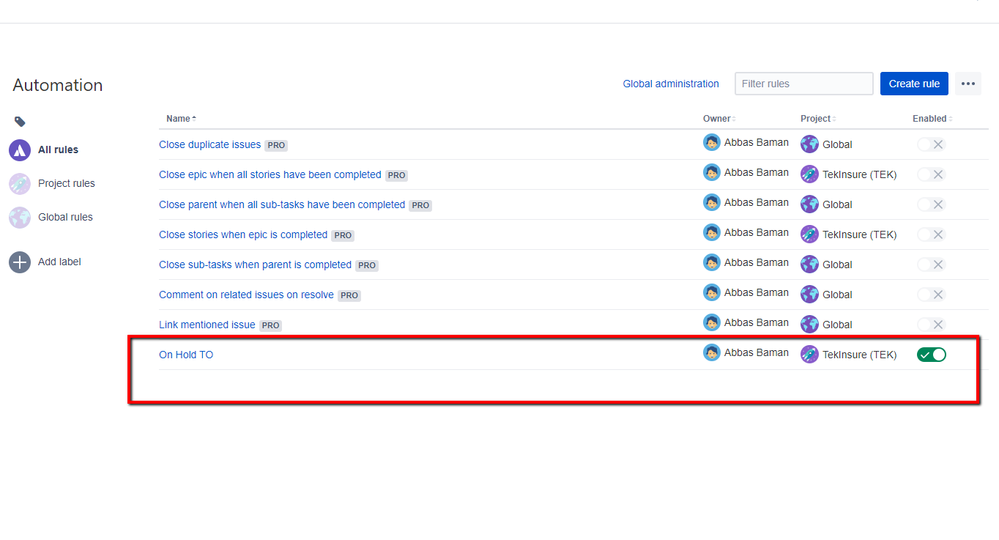Click Global project icon in Link mentioned issue row
The height and width of the screenshot is (540, 999).
(809, 324)
